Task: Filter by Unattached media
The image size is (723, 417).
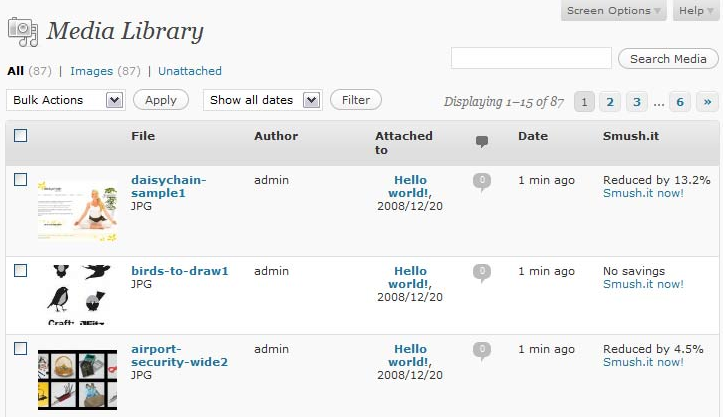Action: click(190, 71)
